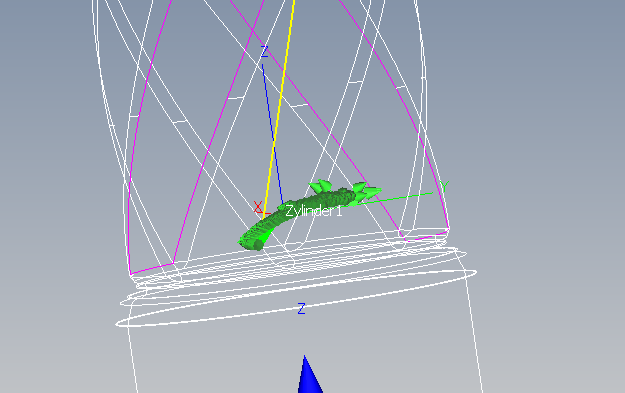Screen dimensions: 625x393
Task: Select the blue Z axis label at the top
Action: [x=264, y=52]
